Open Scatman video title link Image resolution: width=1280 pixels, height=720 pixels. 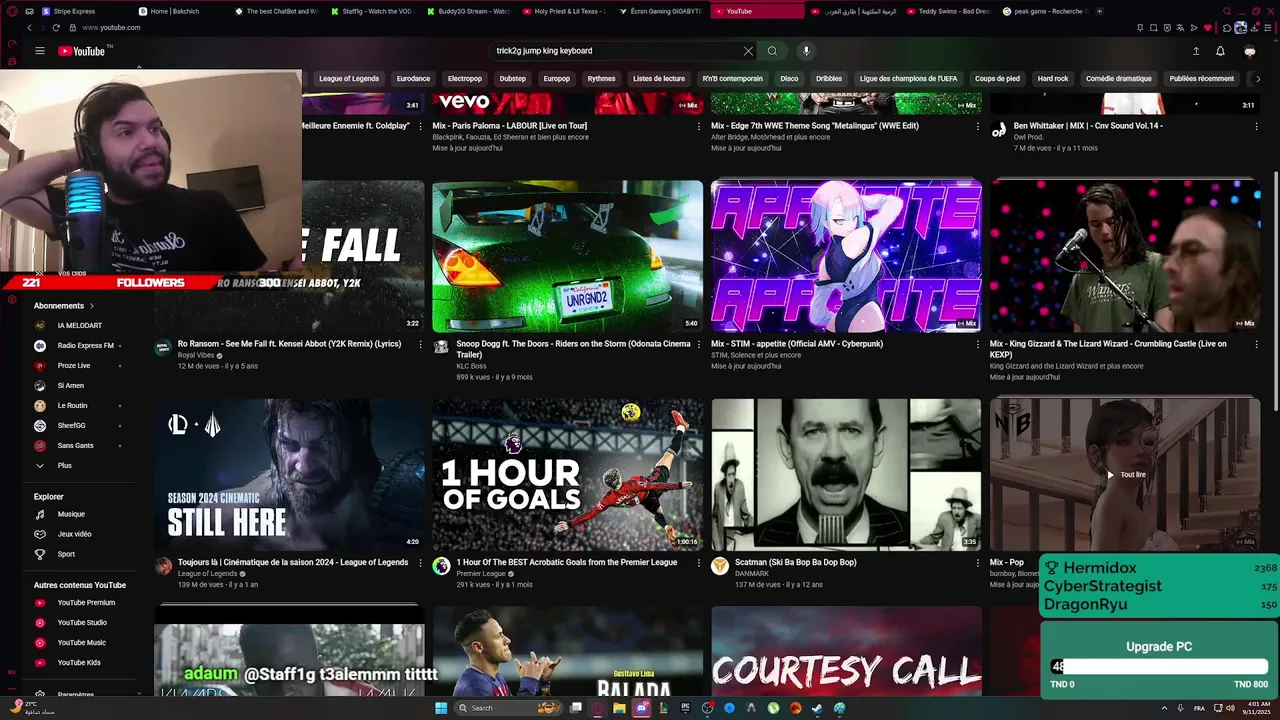[x=795, y=563]
